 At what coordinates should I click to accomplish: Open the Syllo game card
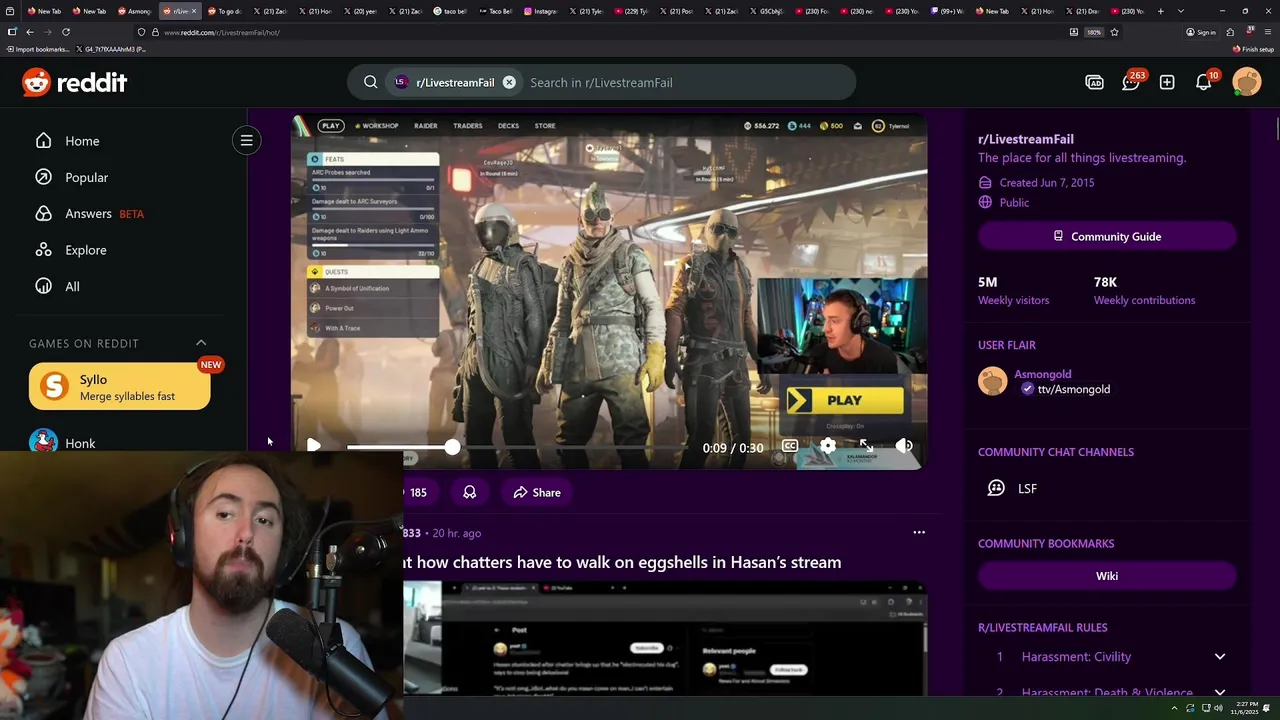(120, 387)
